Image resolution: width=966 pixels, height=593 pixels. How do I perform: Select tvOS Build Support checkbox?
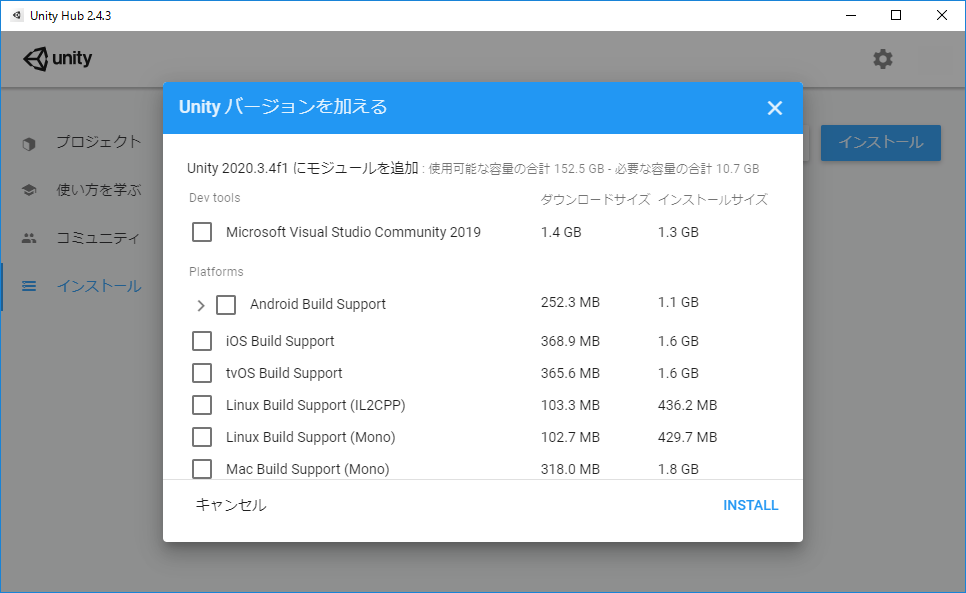point(202,373)
